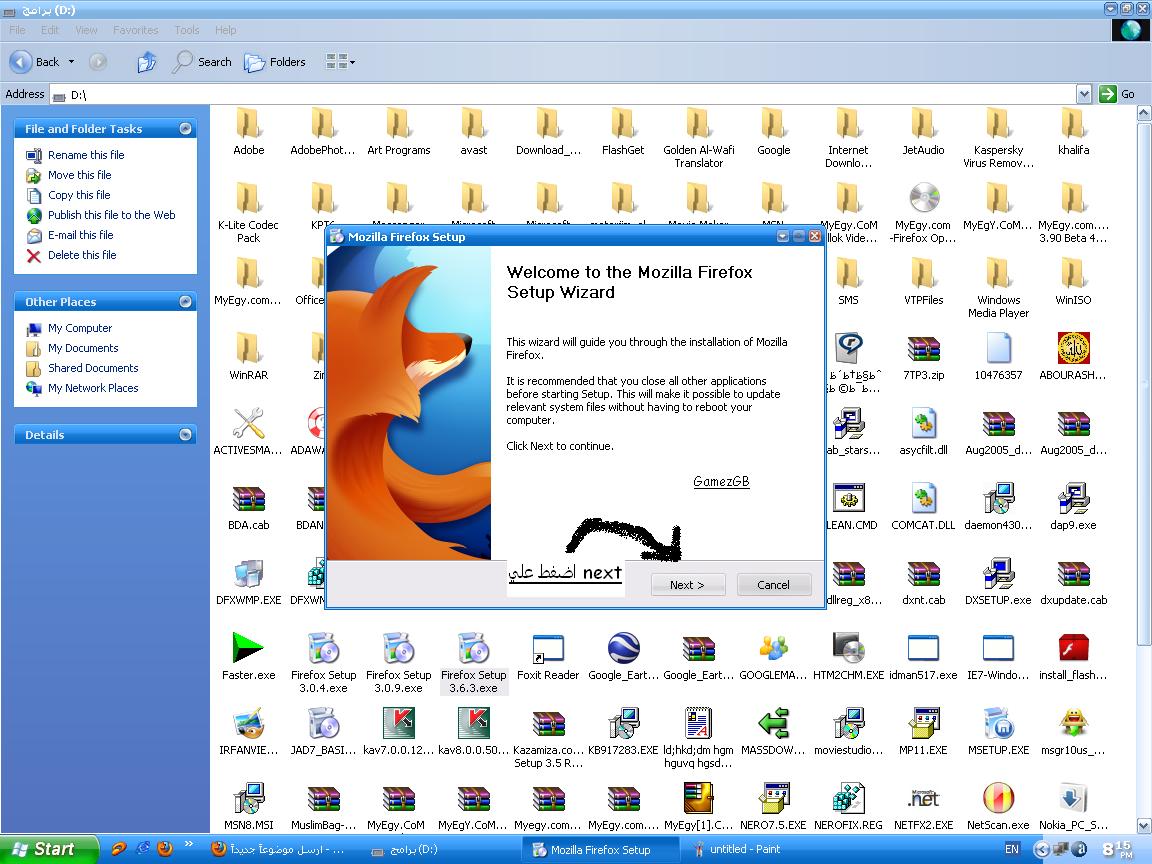
Task: Open the Tools menu
Action: tap(187, 30)
